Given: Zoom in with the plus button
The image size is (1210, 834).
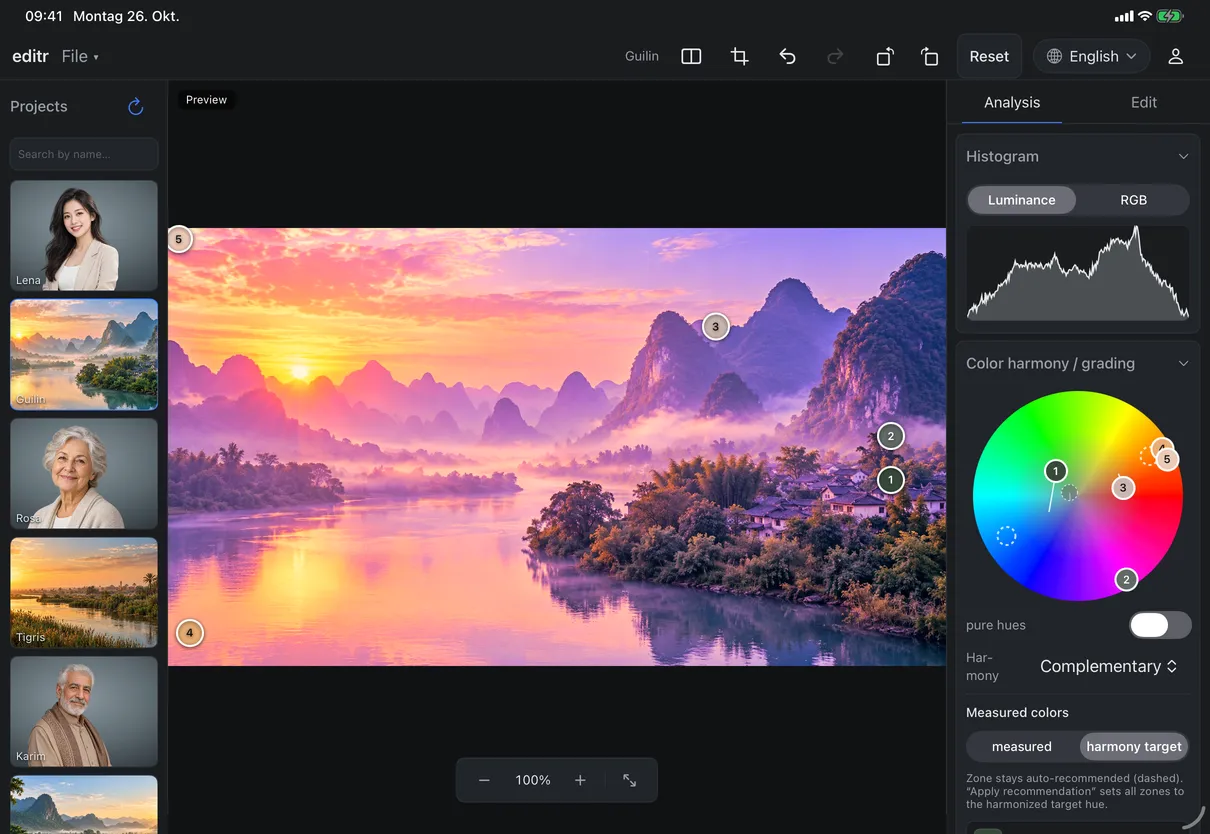Looking at the screenshot, I should [580, 780].
